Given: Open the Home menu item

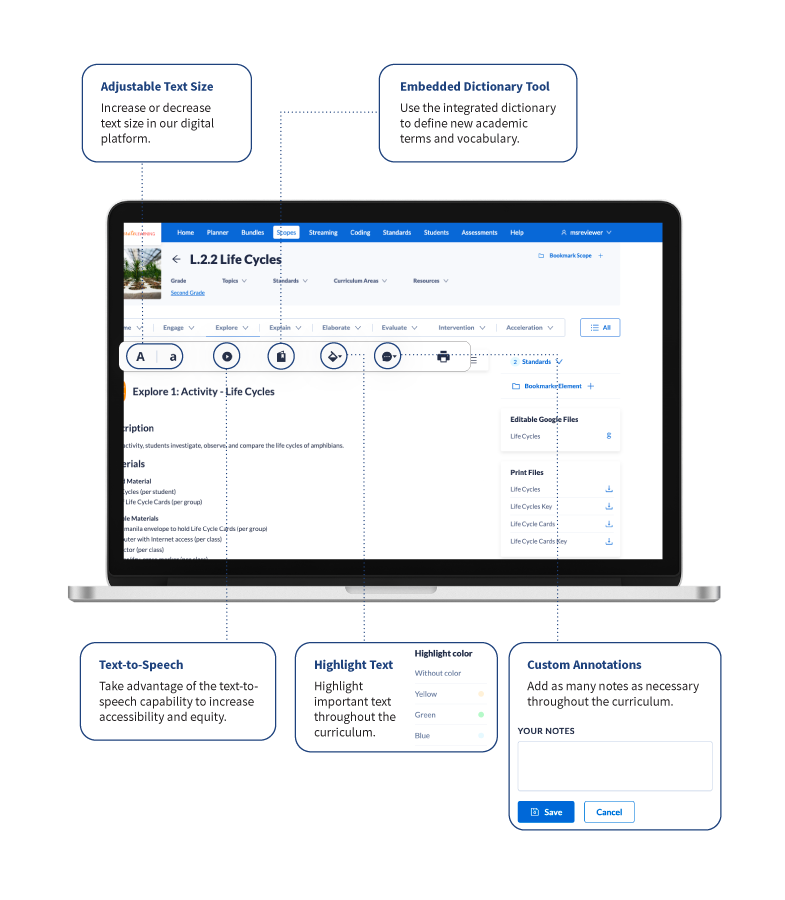Looking at the screenshot, I should pyautogui.click(x=185, y=232).
